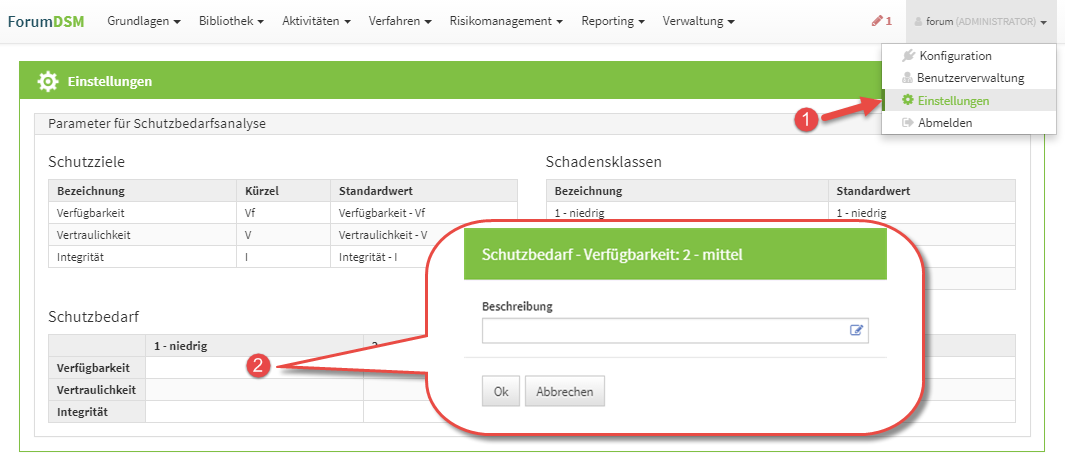Click the Schadensklassen Standardwert column header
The height and width of the screenshot is (461, 1065).
pos(922,191)
